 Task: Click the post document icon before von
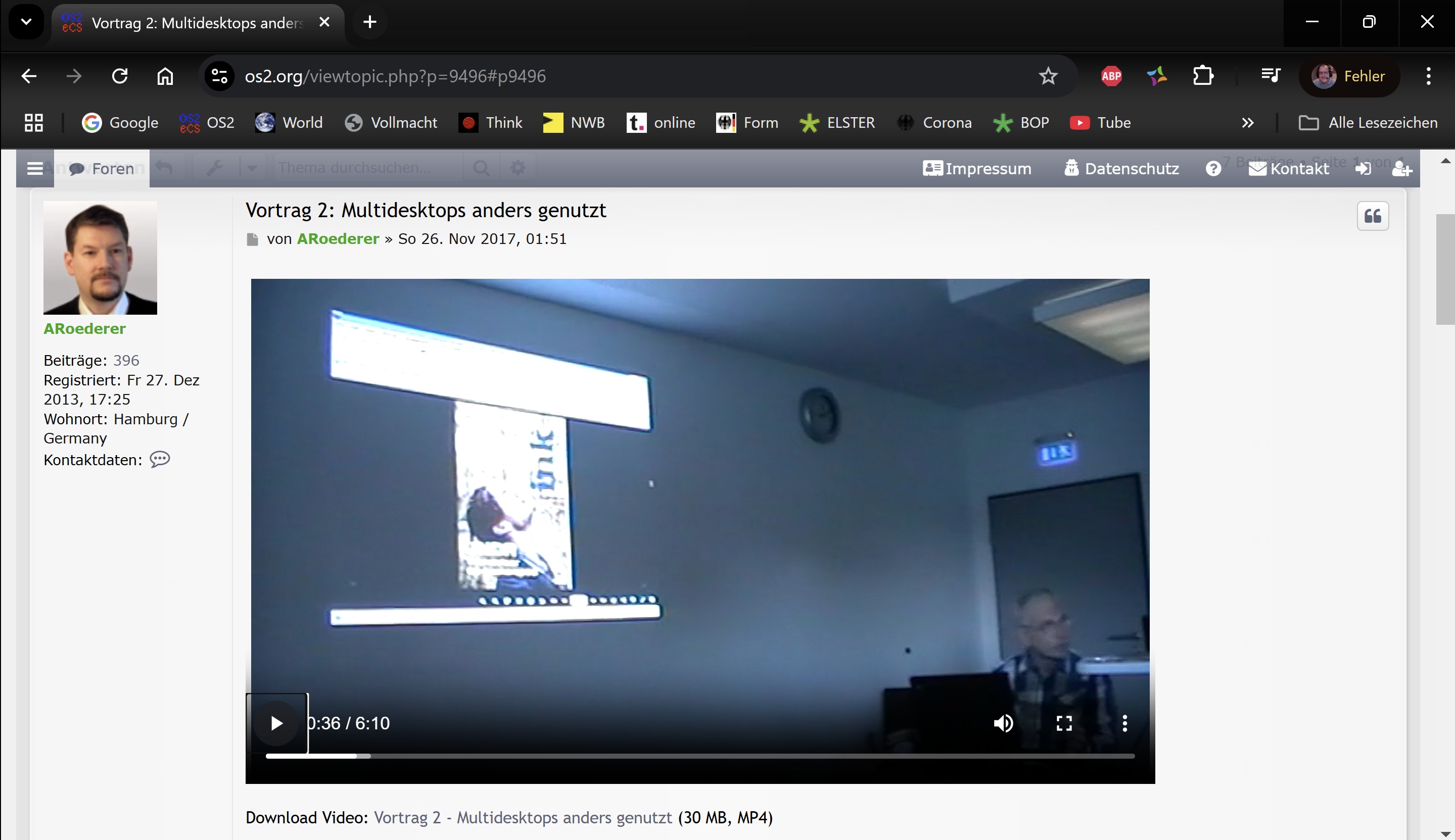click(x=252, y=239)
